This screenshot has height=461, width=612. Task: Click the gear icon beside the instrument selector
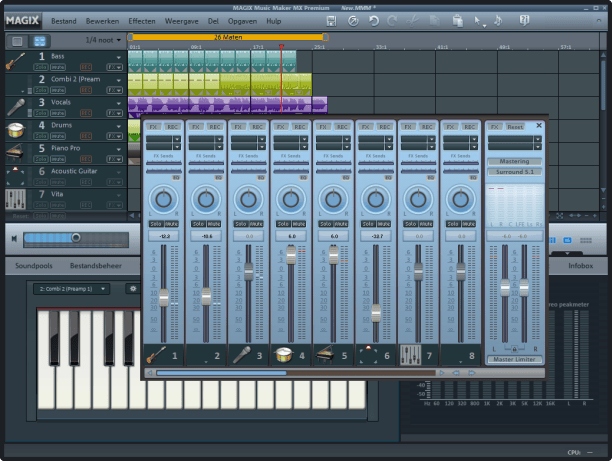point(132,289)
